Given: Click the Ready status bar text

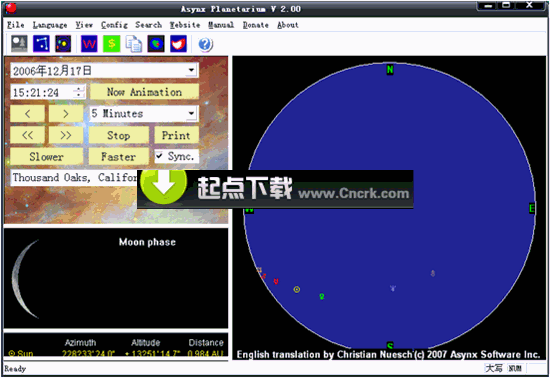Looking at the screenshot, I should (x=15, y=369).
